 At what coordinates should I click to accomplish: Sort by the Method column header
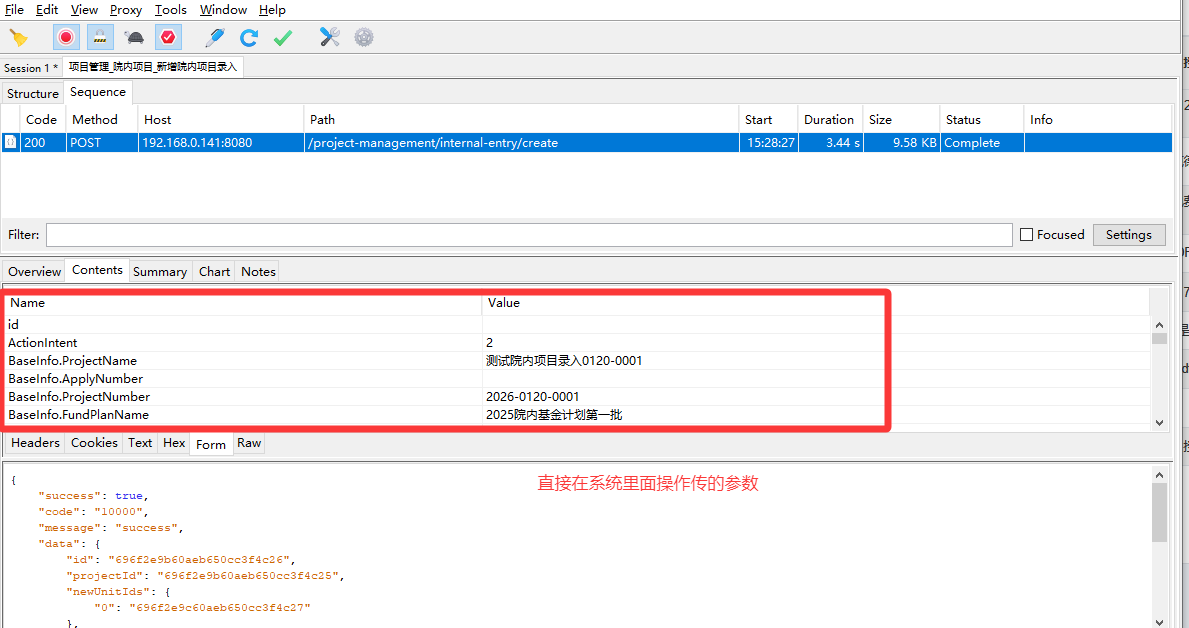coord(102,120)
